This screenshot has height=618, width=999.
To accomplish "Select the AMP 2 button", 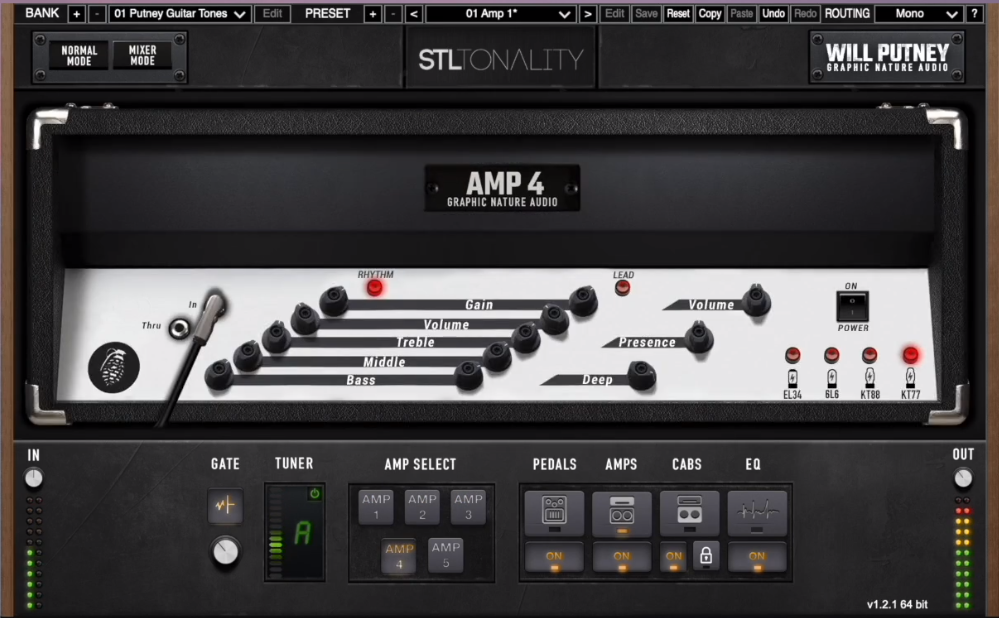I will (x=422, y=506).
